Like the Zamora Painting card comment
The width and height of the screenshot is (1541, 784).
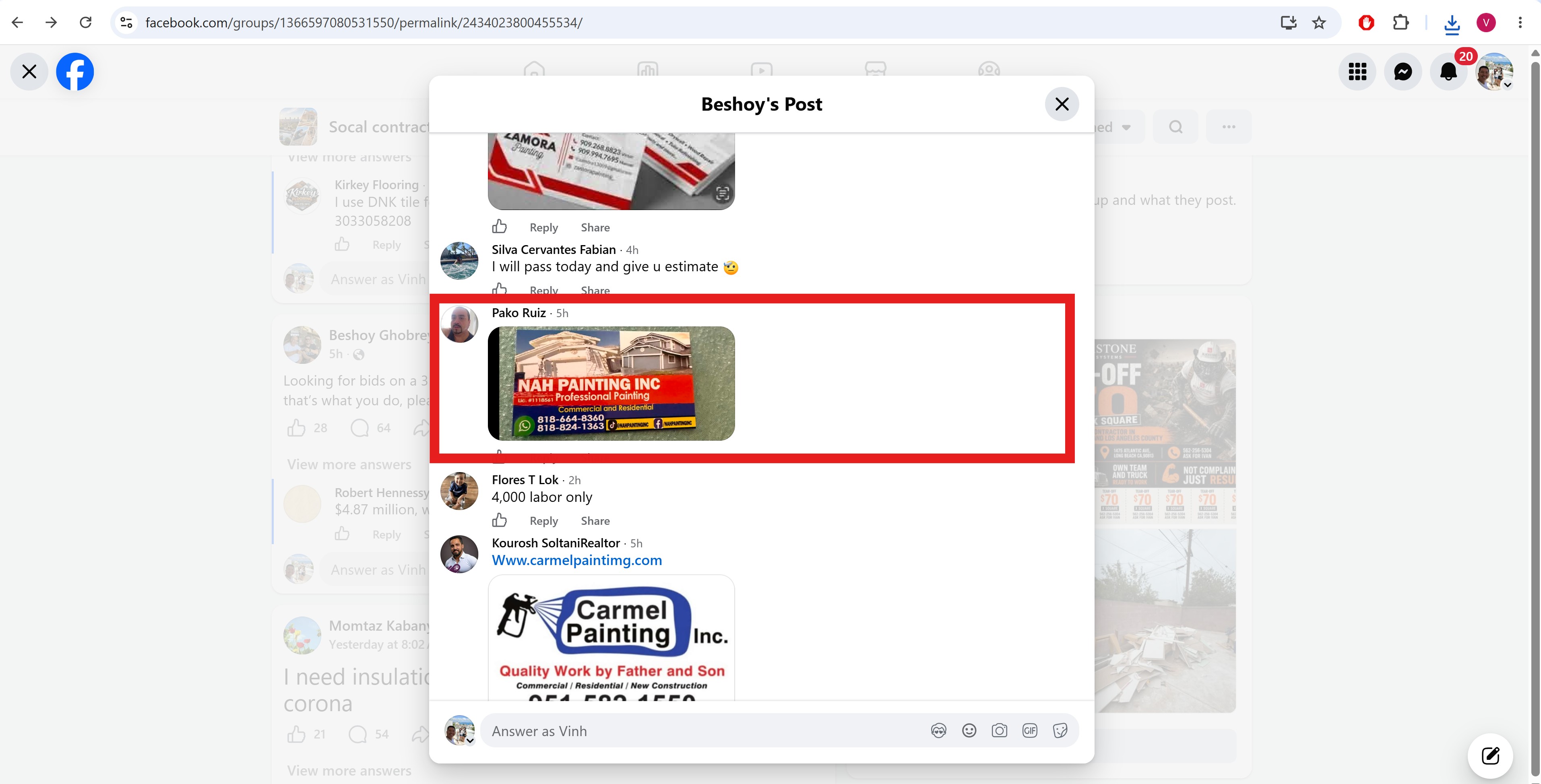(x=500, y=227)
